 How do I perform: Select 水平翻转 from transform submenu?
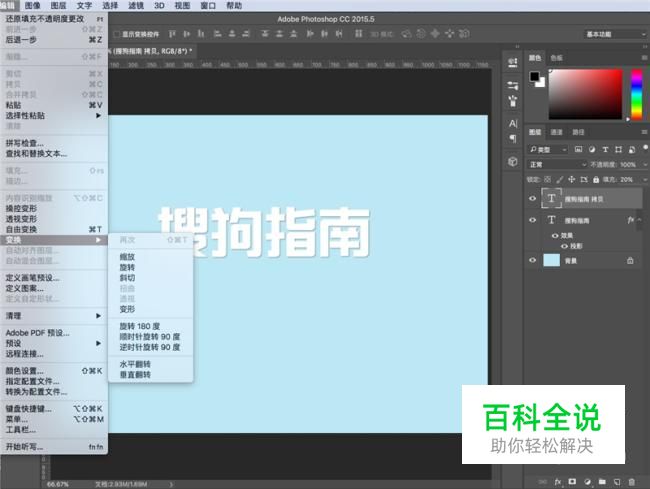tap(150, 364)
